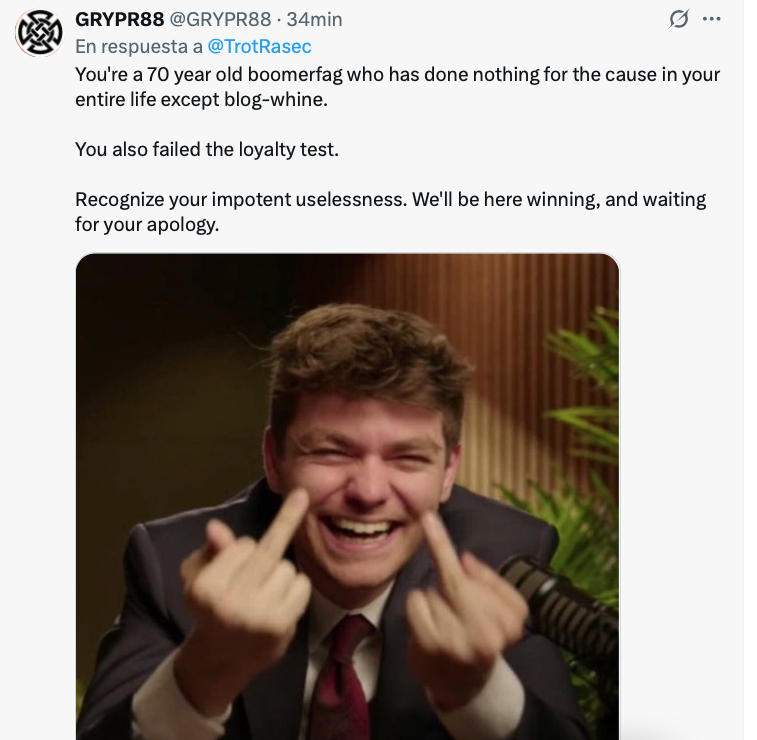The height and width of the screenshot is (740, 757).
Task: Select the "You also failed the loyalty test." line
Action: tap(207, 149)
